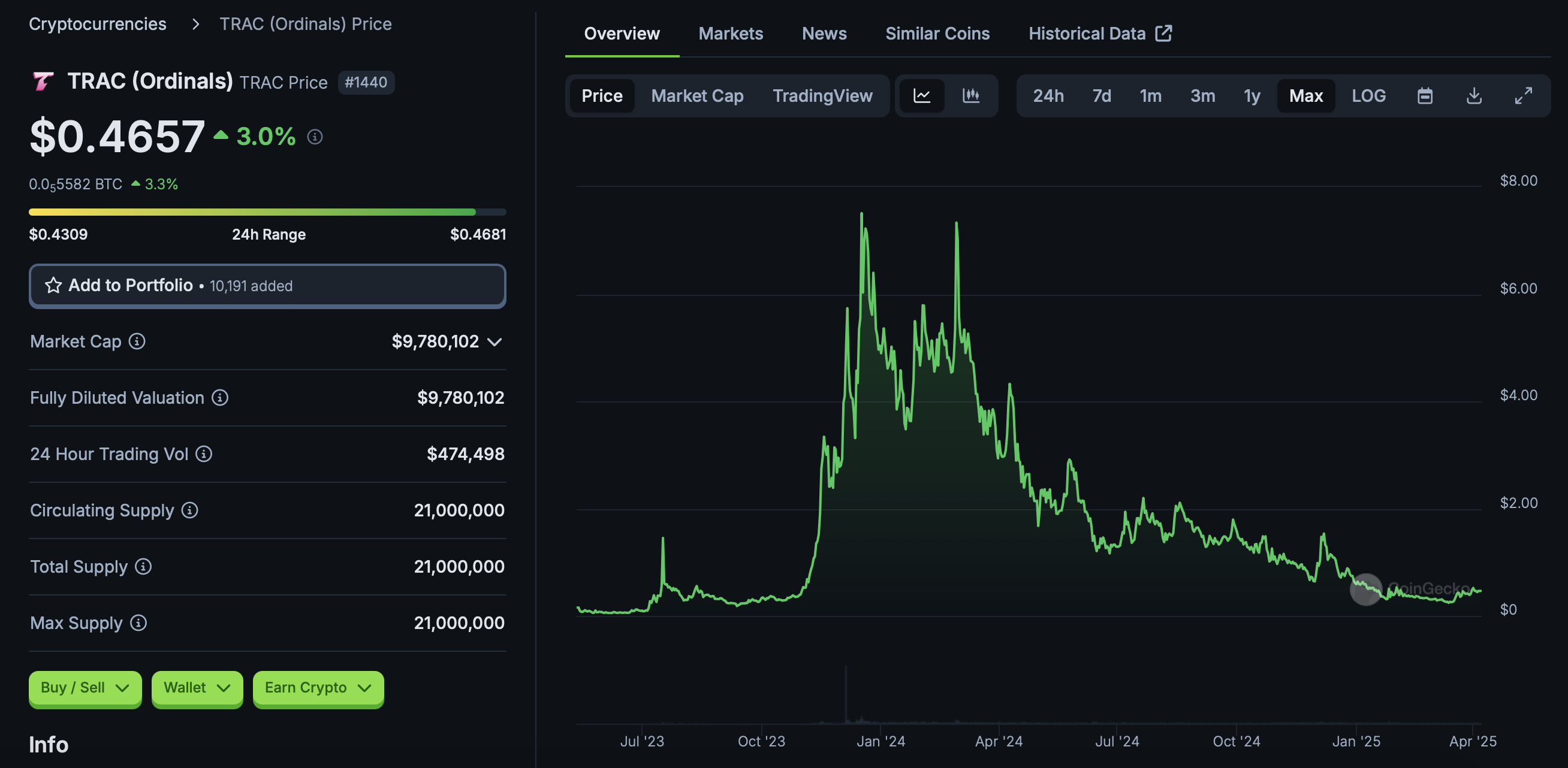Click the $0.4657 current price
Screen dimensions: 1568x768
(117, 136)
